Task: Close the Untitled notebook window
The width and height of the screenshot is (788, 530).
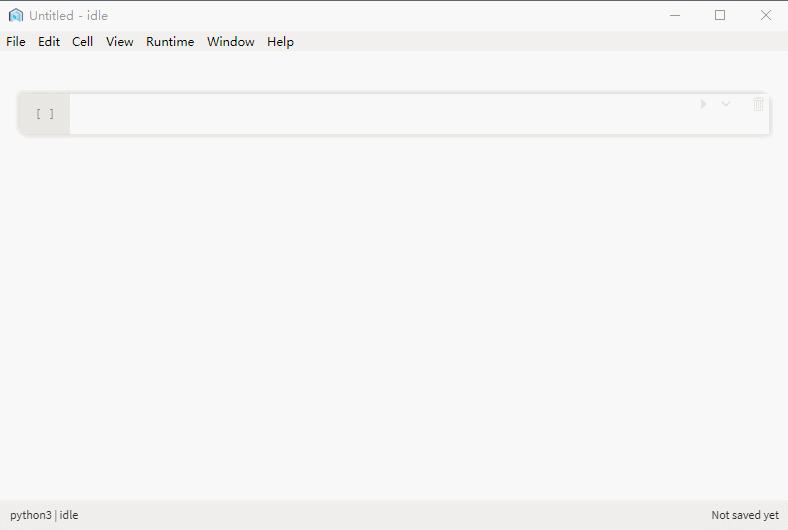Action: 765,15
